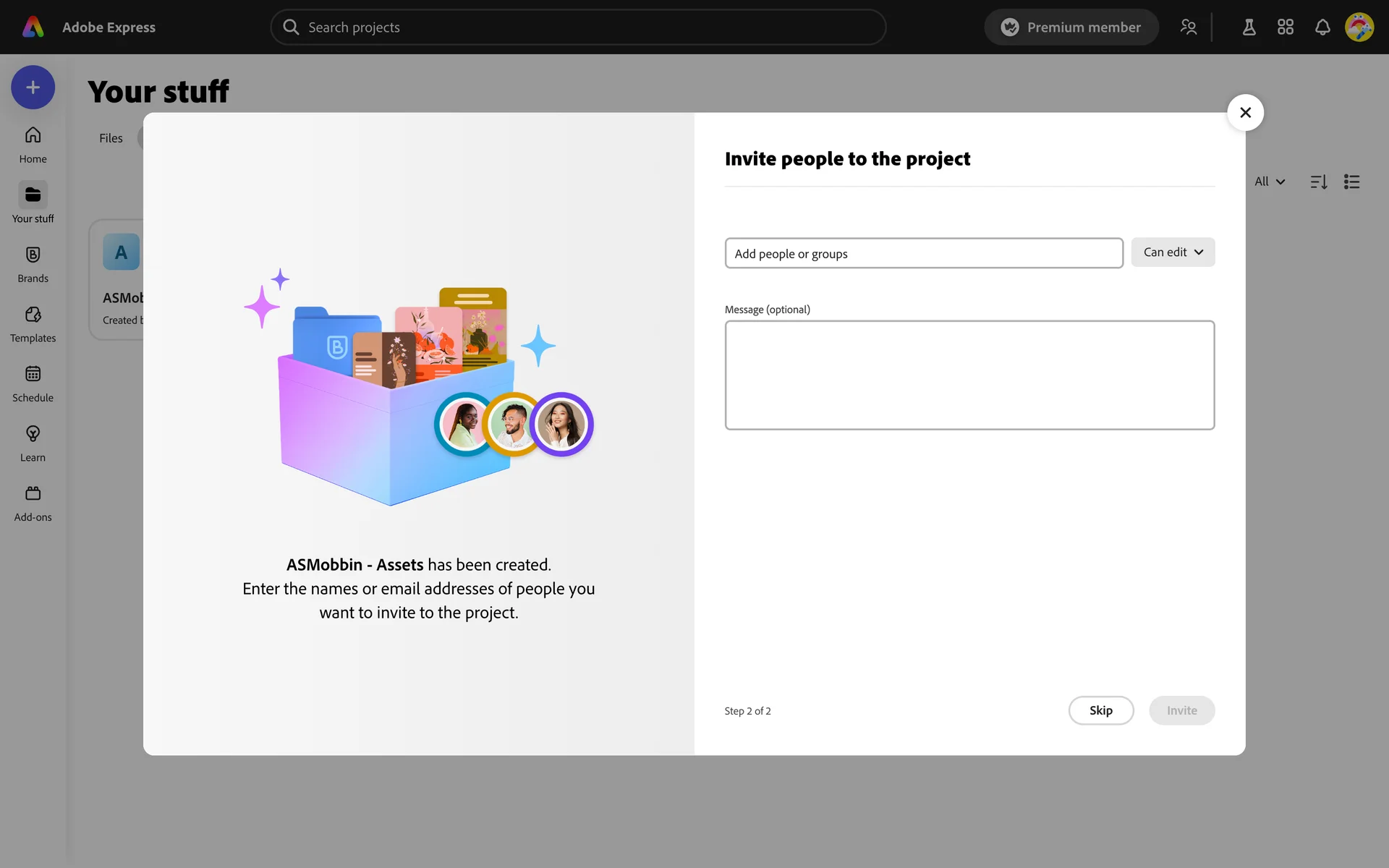Screen dimensions: 1389x868
Task: Click the beaker labs icon
Action: [x=1249, y=27]
